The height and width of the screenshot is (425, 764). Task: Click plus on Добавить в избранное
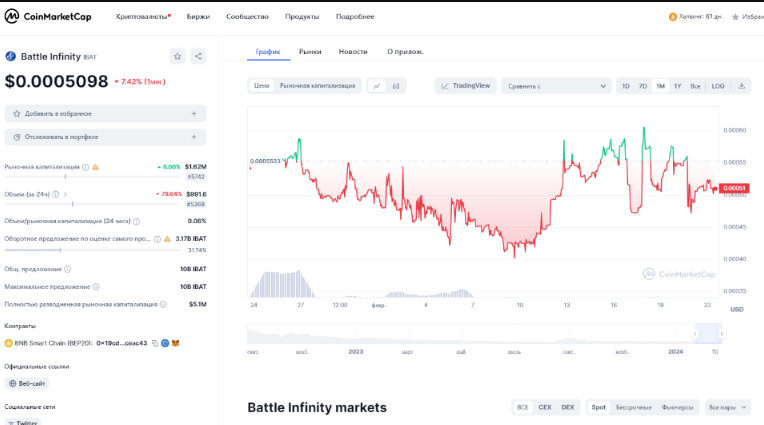[x=194, y=114]
